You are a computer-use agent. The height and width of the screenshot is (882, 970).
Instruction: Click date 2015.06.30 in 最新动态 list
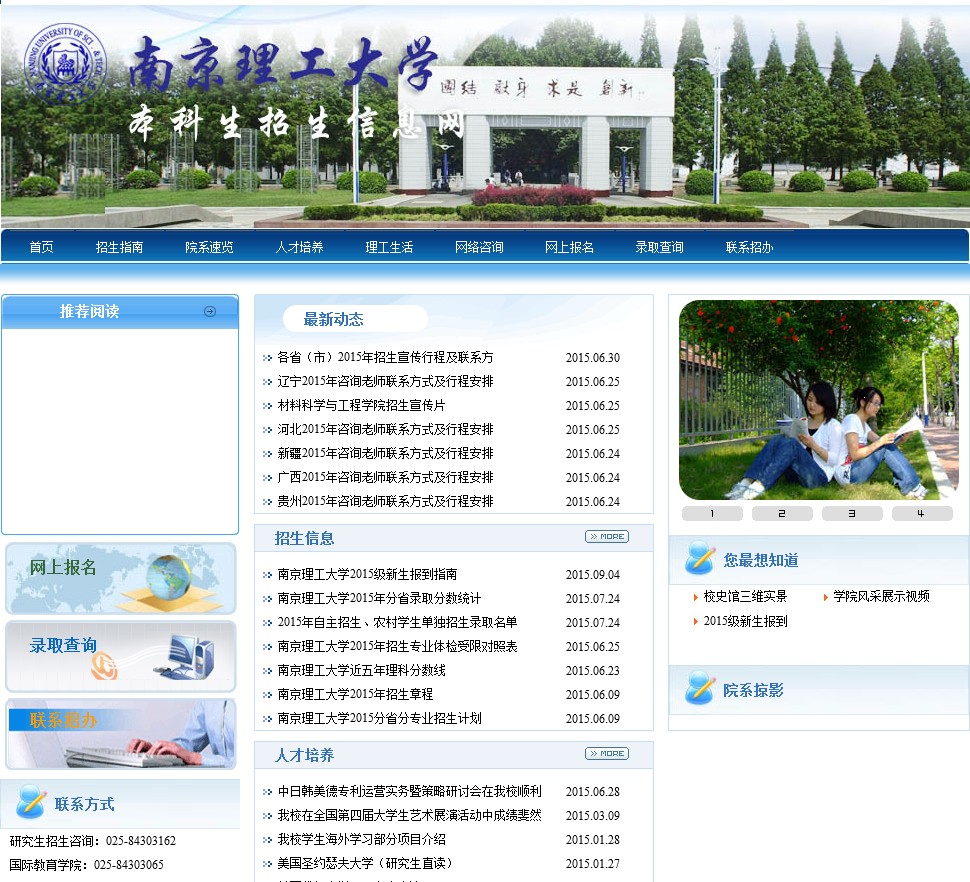(593, 358)
